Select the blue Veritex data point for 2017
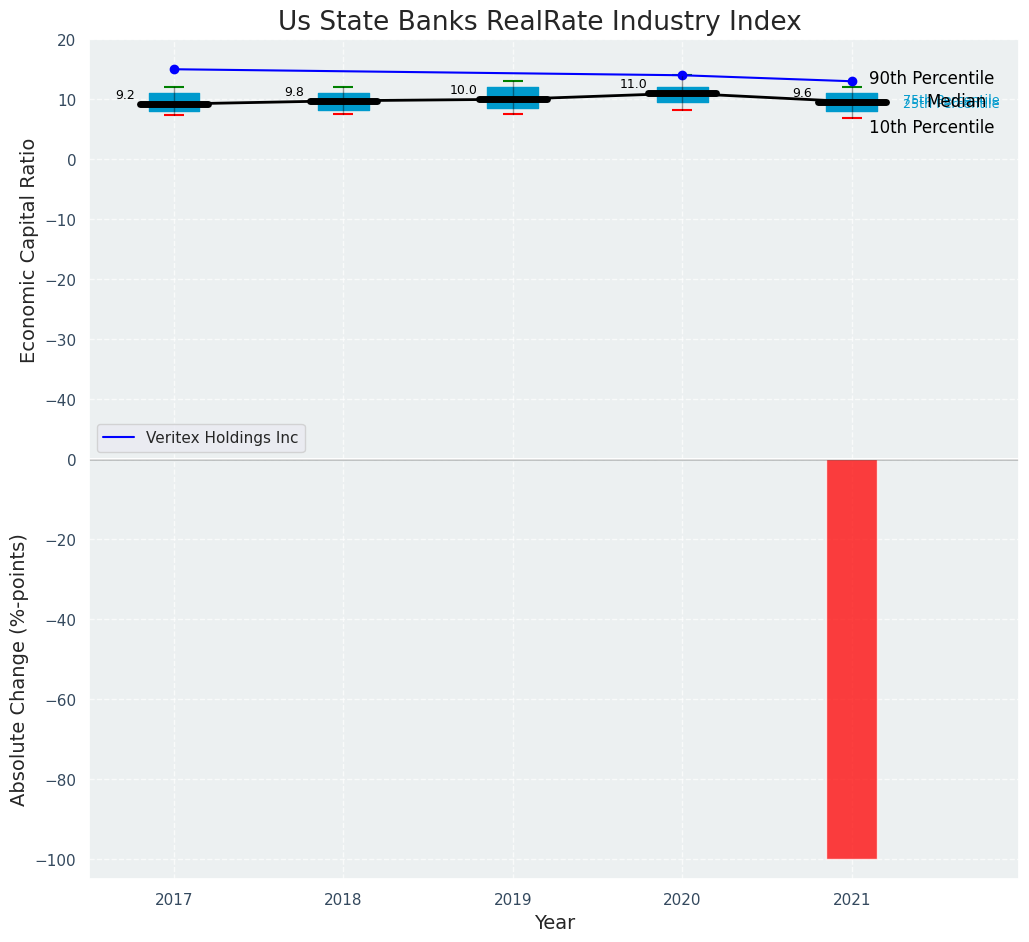Viewport: 1029px width, 942px height. pyautogui.click(x=174, y=69)
